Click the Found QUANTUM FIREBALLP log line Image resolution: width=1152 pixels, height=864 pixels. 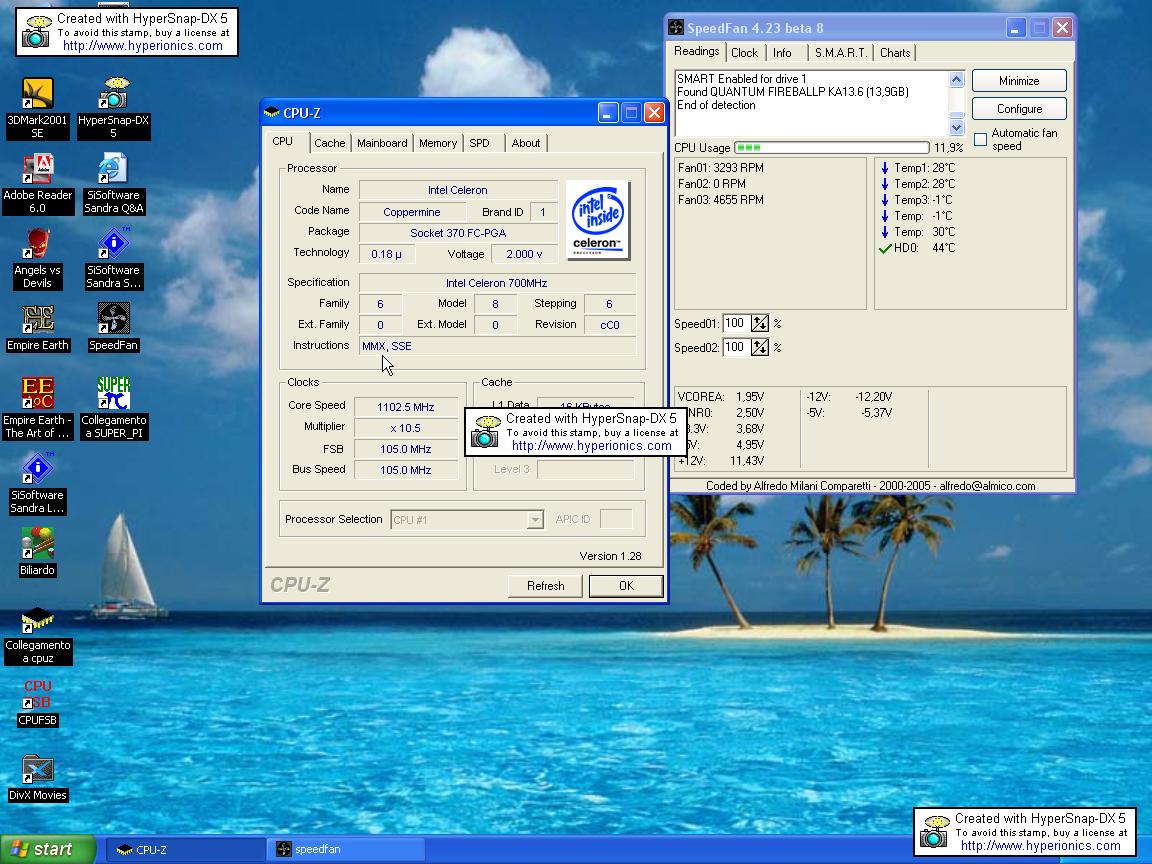pyautogui.click(x=793, y=92)
